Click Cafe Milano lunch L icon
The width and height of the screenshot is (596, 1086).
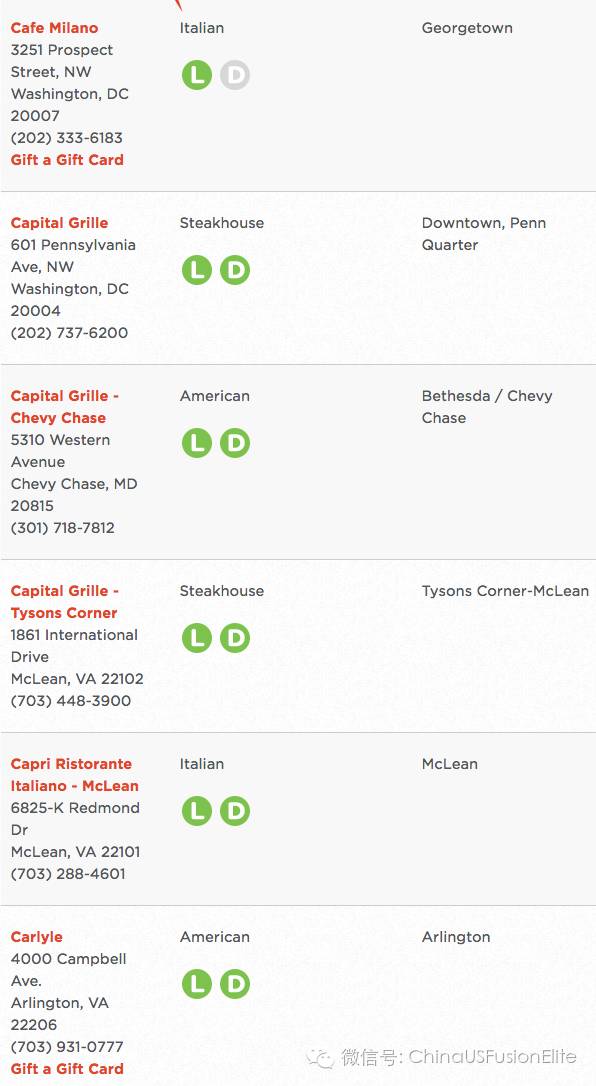point(197,75)
